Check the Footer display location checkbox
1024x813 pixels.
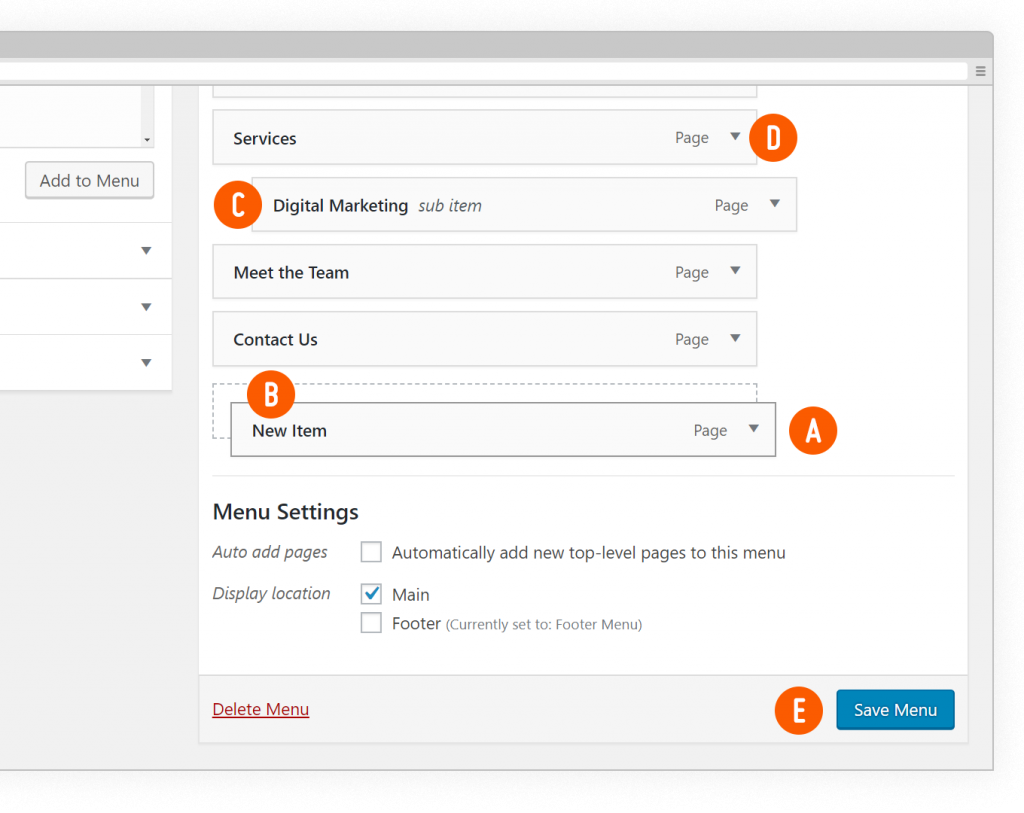click(371, 622)
